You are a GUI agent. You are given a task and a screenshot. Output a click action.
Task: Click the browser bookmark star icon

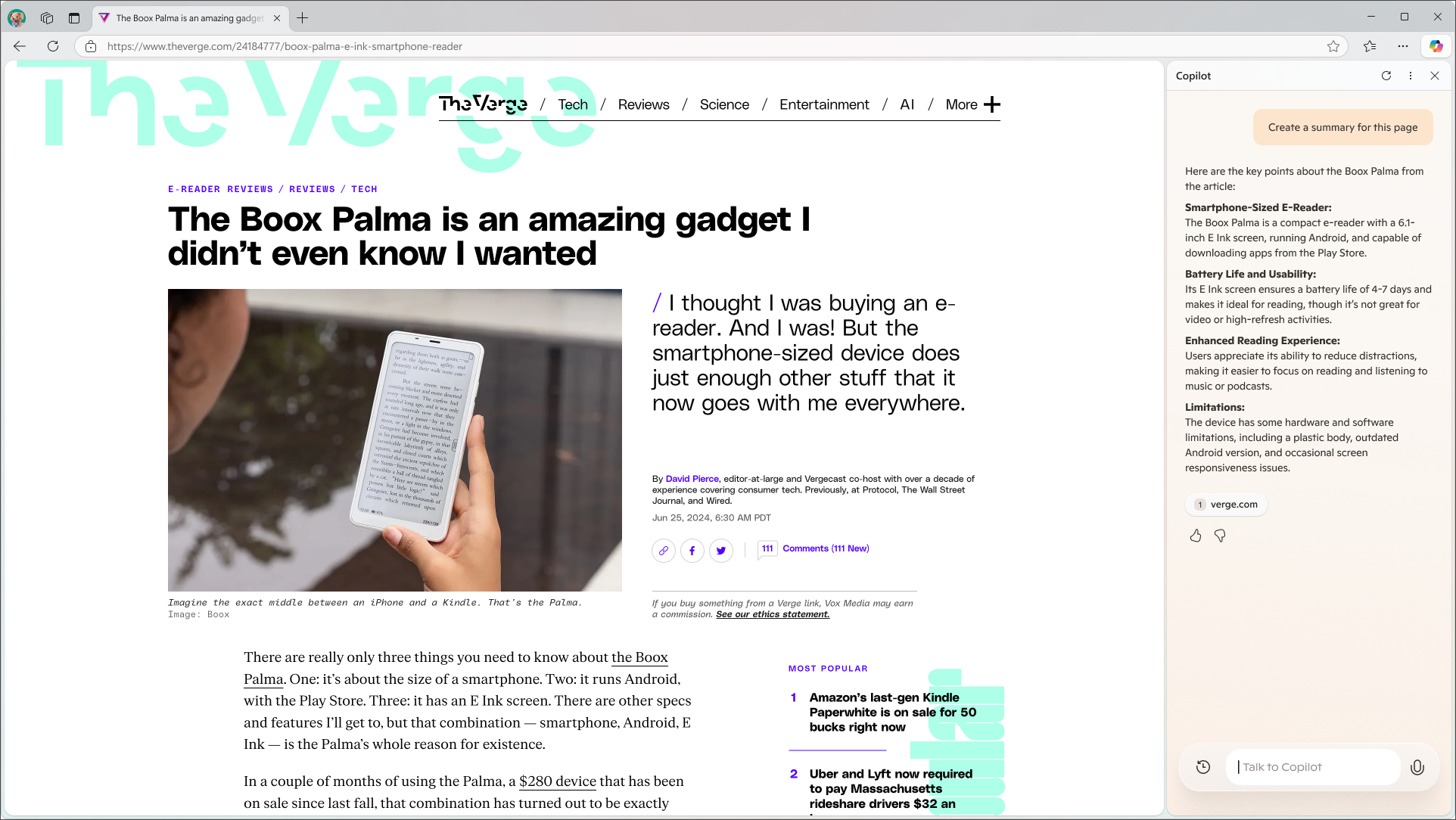pos(1333,46)
